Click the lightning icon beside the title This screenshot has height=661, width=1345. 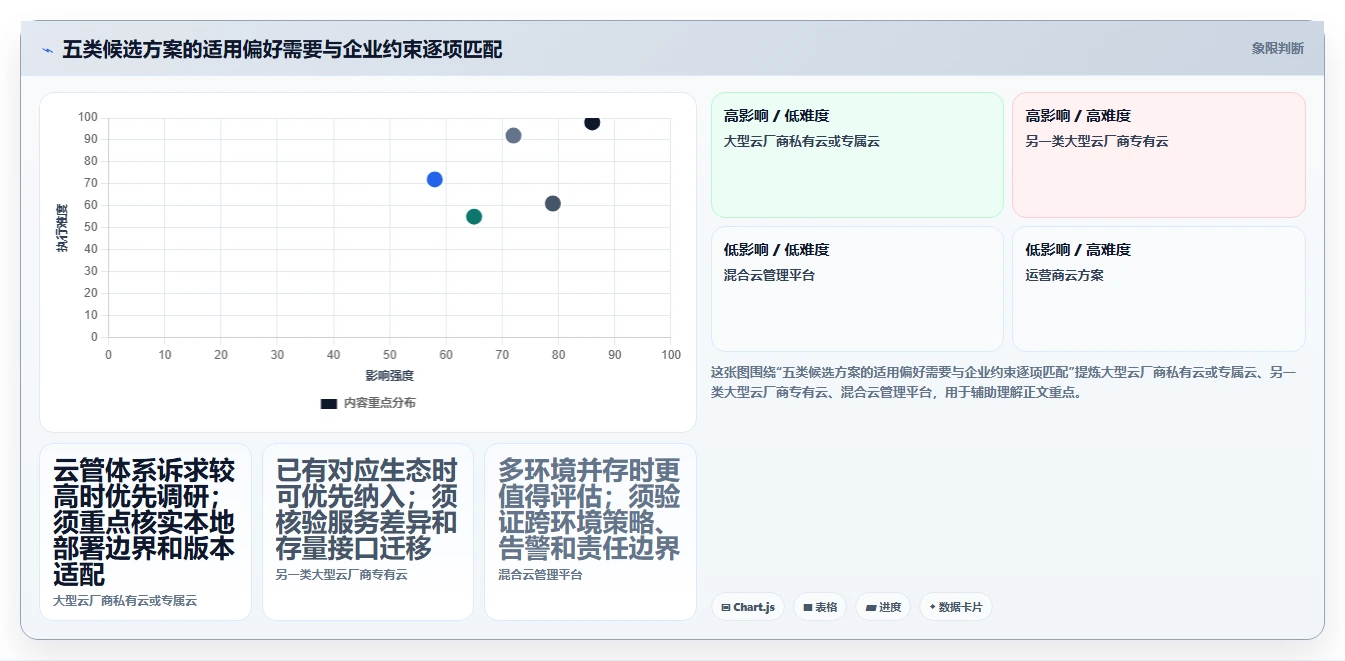tap(47, 50)
